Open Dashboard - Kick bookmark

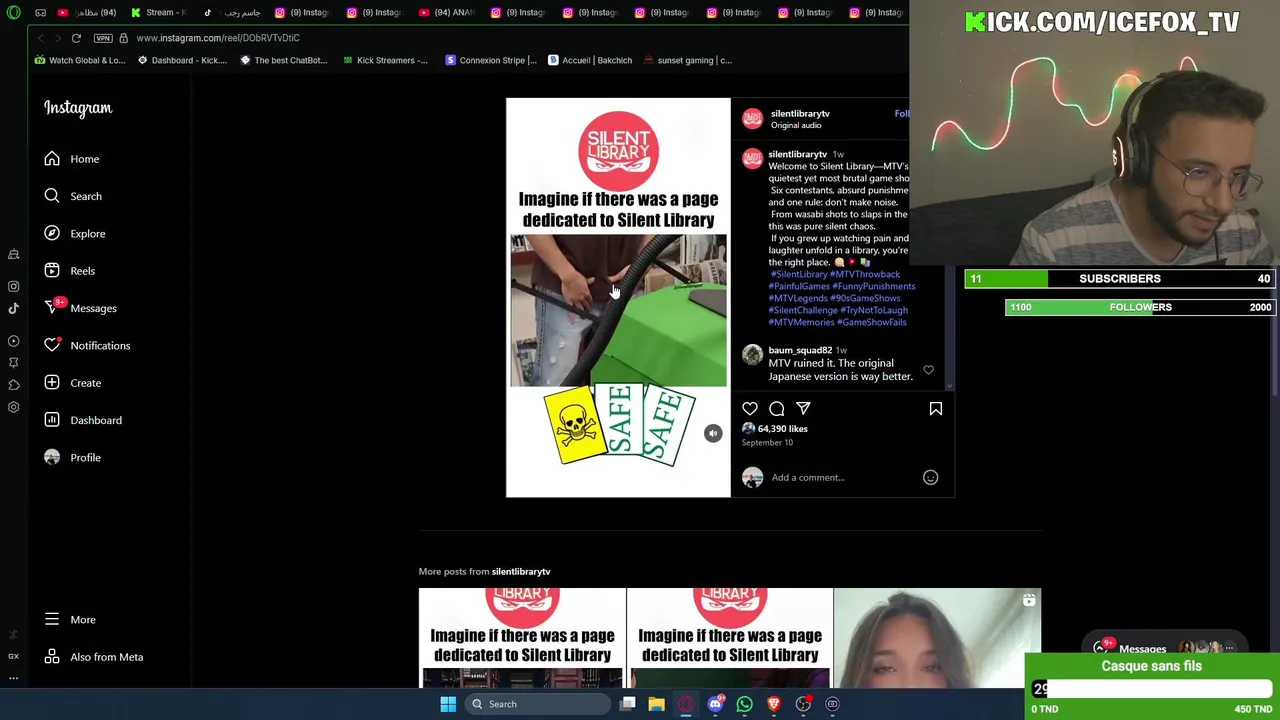tap(183, 60)
